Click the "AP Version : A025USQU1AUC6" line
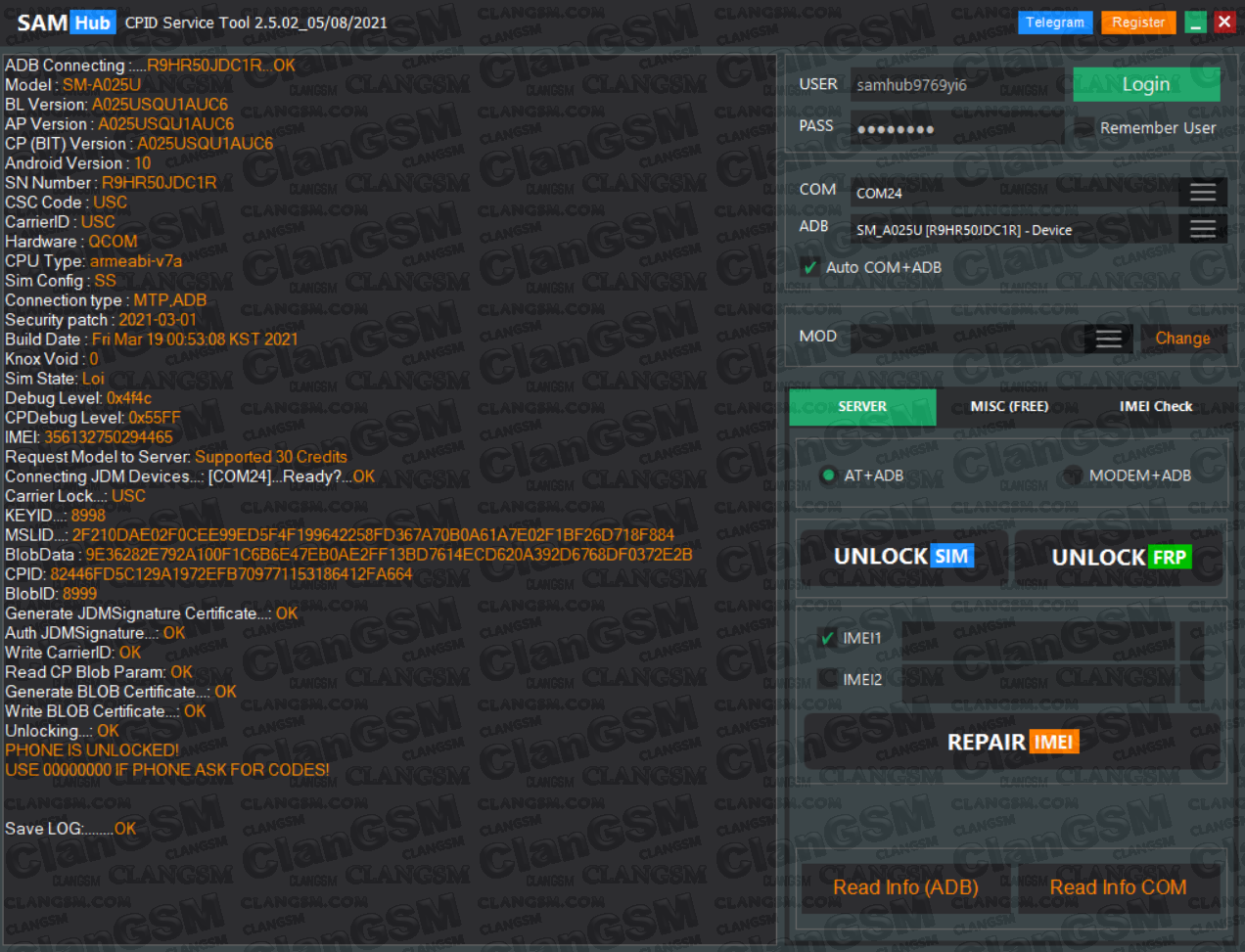Viewport: 1245px width, 952px height. click(119, 124)
